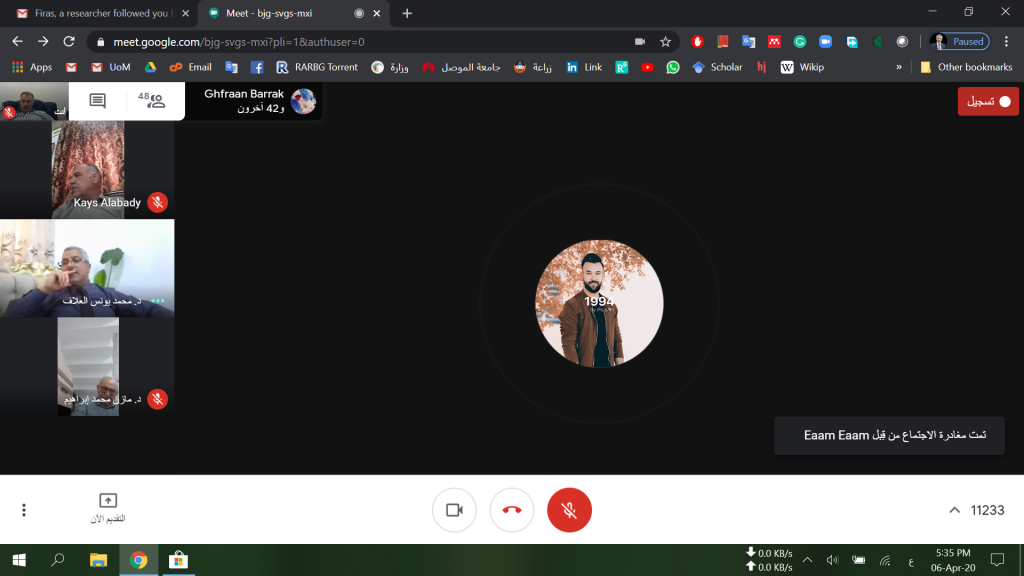Screen dimensions: 1024x576
Task: Open File Explorer from the taskbar
Action: click(x=98, y=560)
